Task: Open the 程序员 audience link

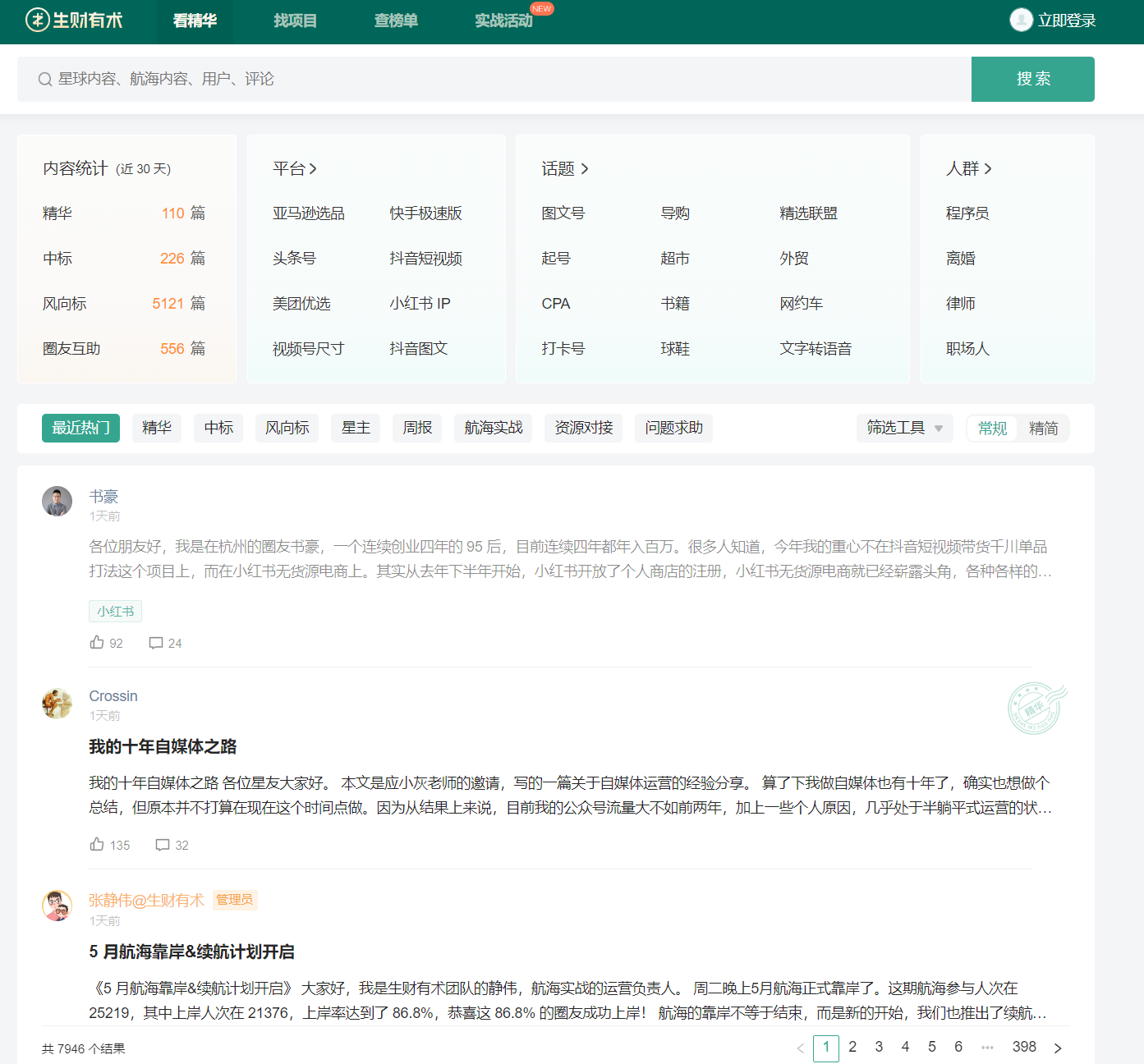Action: [967, 213]
